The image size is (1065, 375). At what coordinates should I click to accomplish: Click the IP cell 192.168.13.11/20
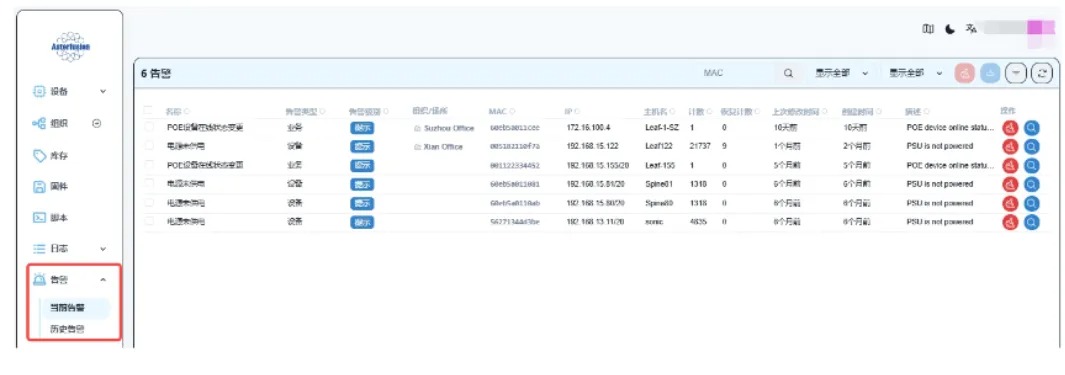pyautogui.click(x=595, y=222)
